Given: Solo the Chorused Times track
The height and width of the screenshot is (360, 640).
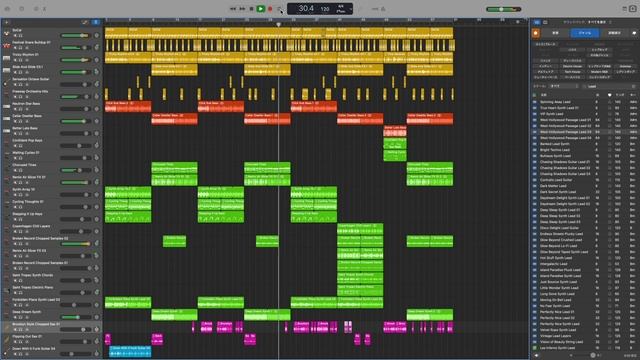Looking at the screenshot, I should [x=20, y=171].
